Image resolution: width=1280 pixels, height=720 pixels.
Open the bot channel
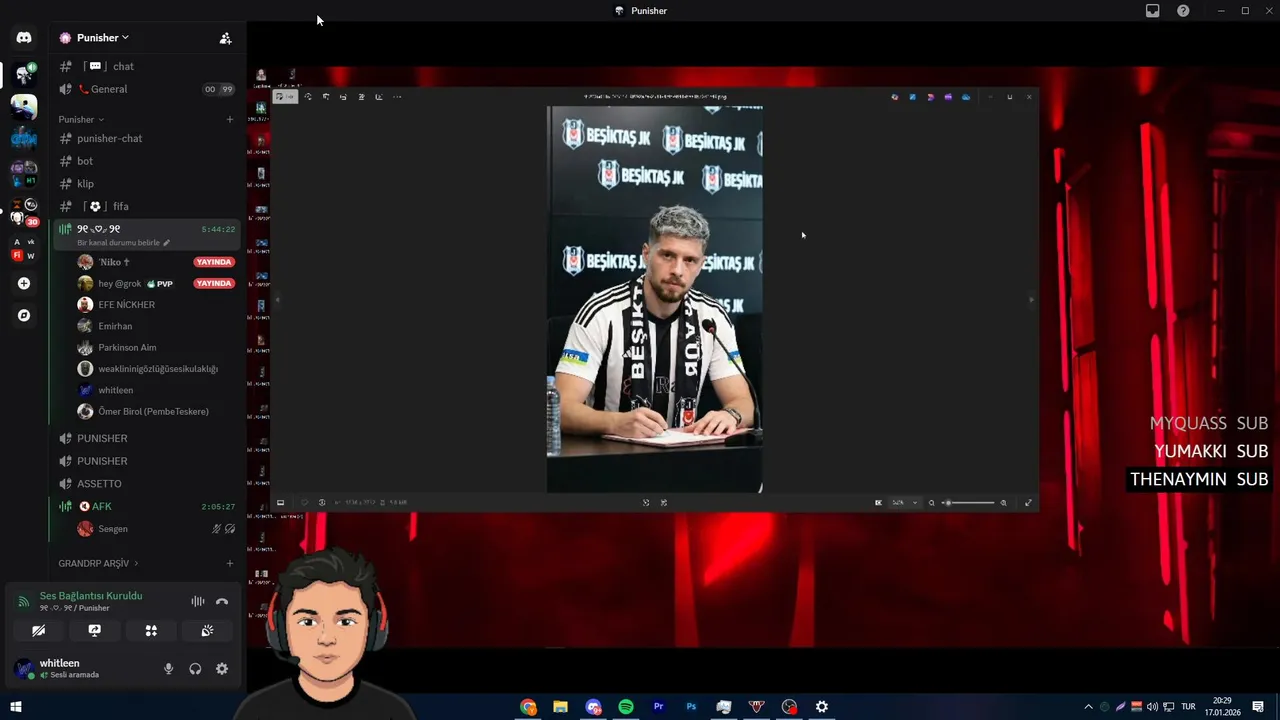[x=146, y=161]
